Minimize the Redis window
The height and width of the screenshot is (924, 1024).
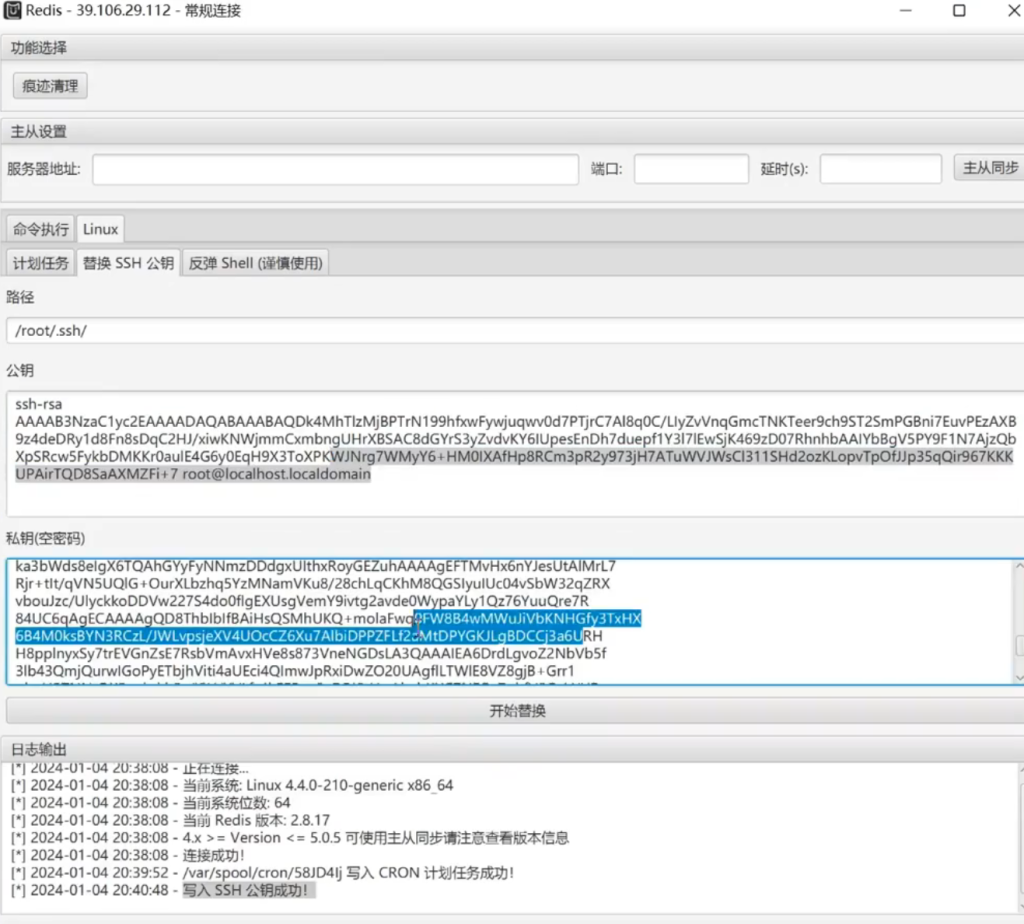tap(905, 11)
